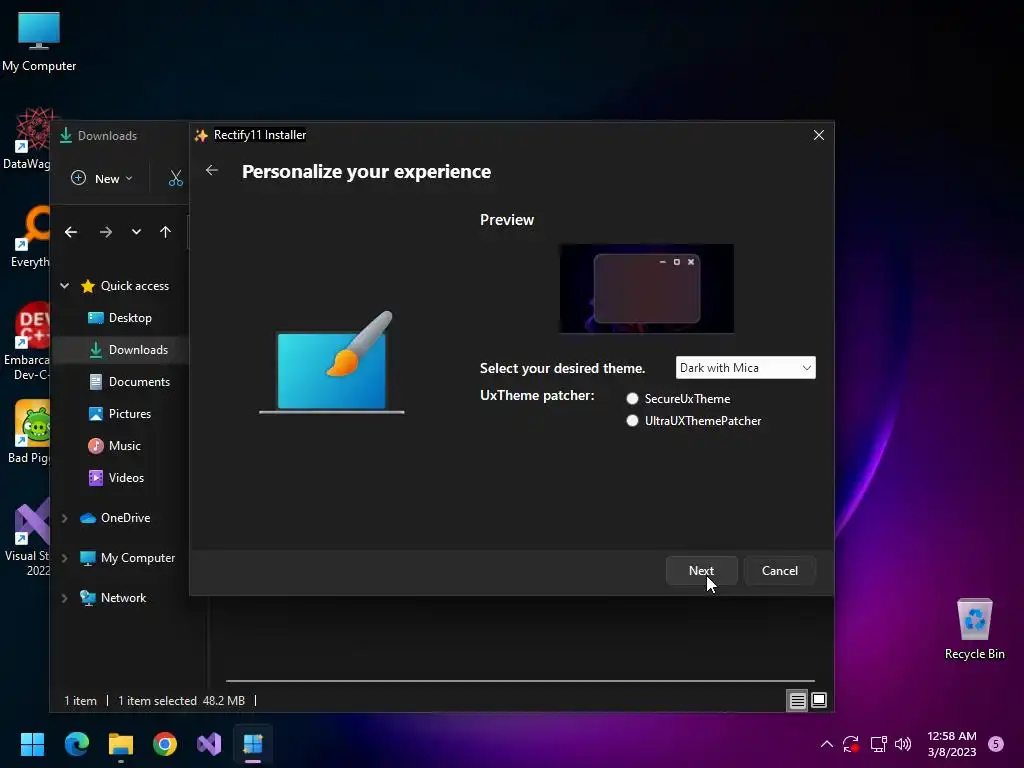Open the New menu in Downloads window

point(103,178)
